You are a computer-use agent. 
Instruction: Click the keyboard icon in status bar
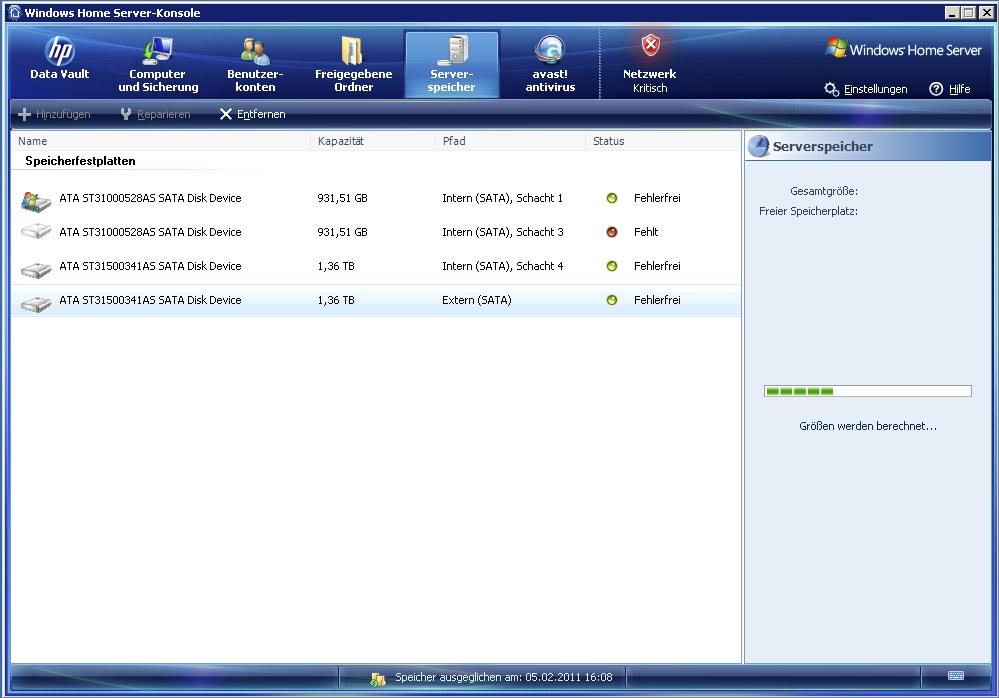956,676
